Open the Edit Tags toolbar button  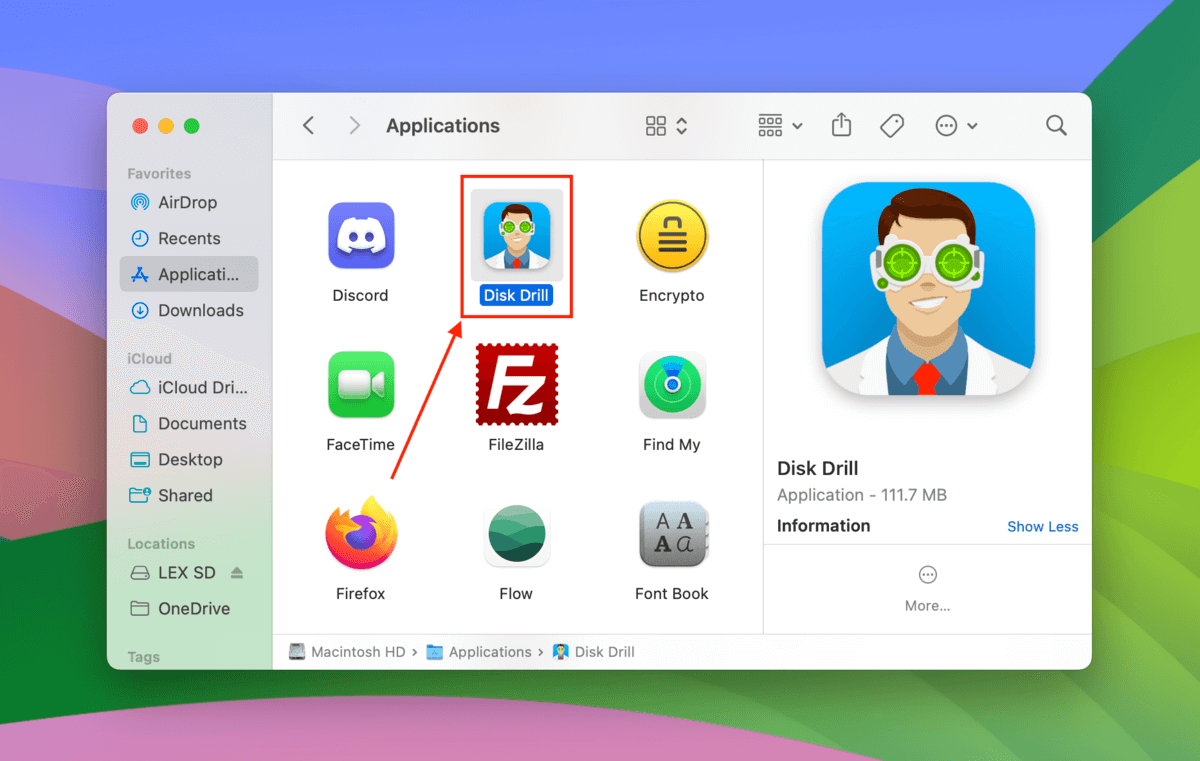click(891, 125)
